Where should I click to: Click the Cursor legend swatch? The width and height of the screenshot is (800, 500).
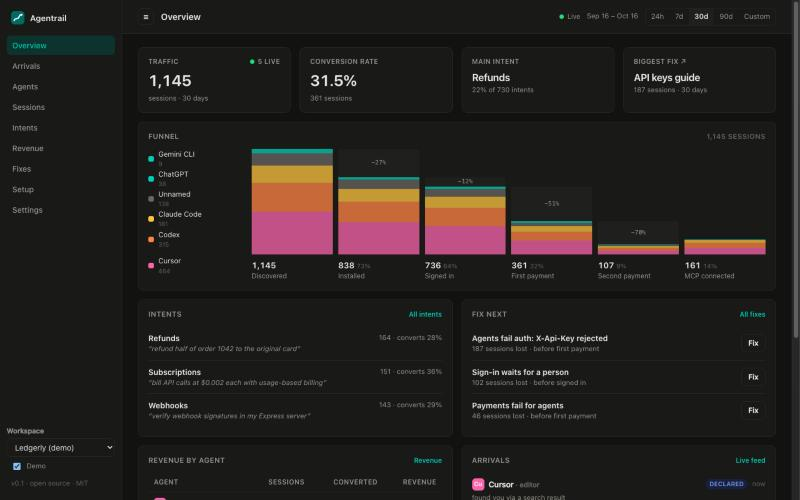tap(151, 265)
